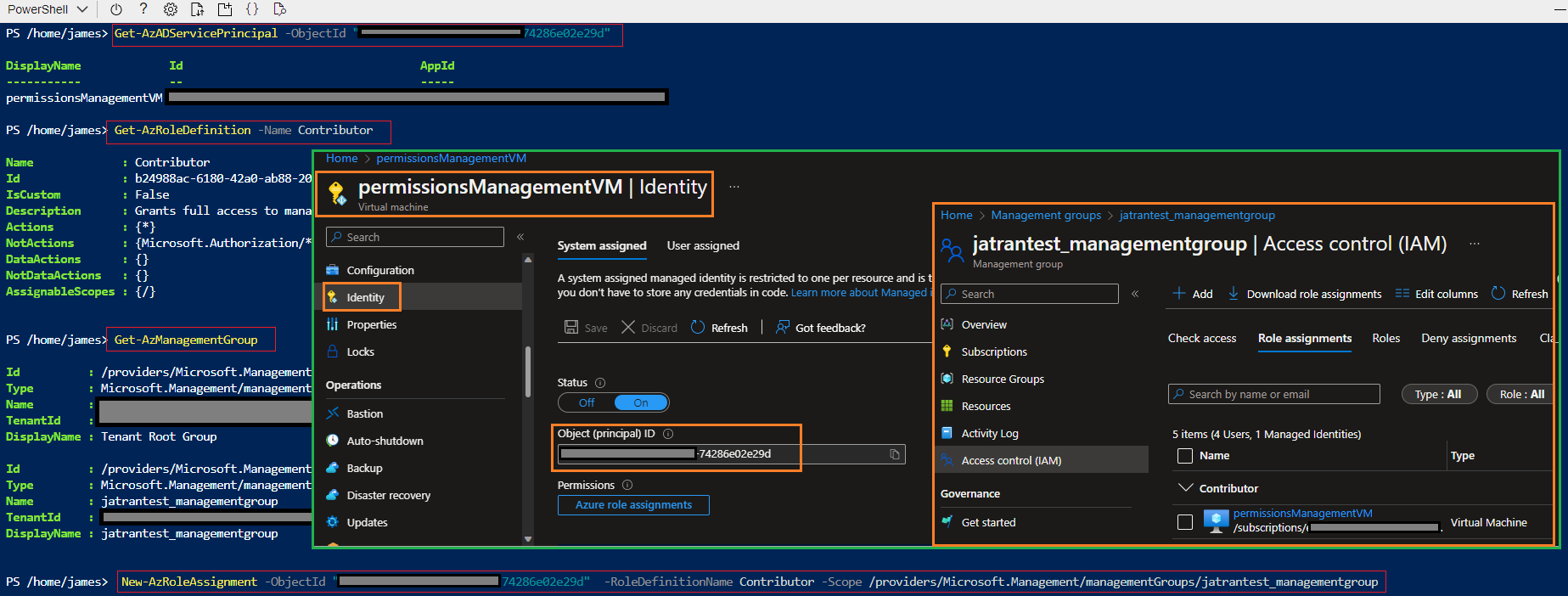
Task: Check the permissionsManagementVM row checkbox
Action: pyautogui.click(x=1185, y=522)
